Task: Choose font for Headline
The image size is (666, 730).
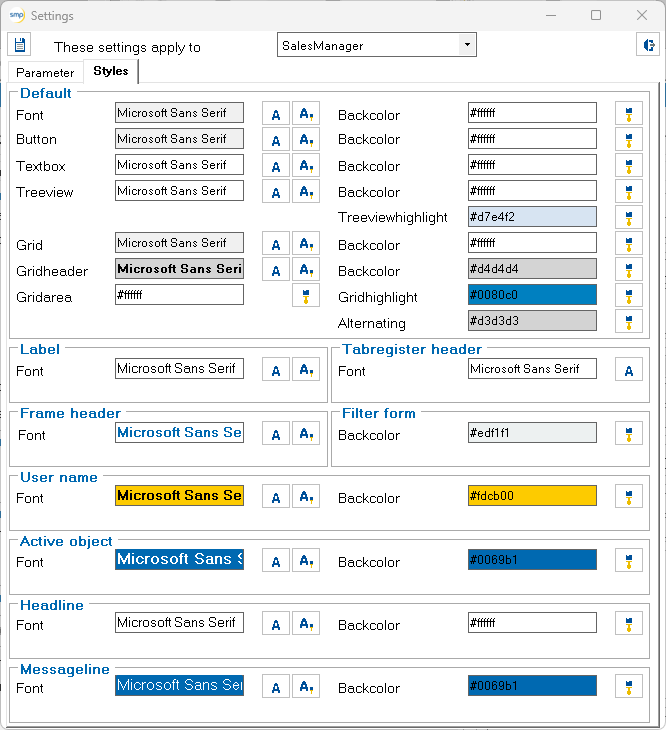Action: pos(276,623)
